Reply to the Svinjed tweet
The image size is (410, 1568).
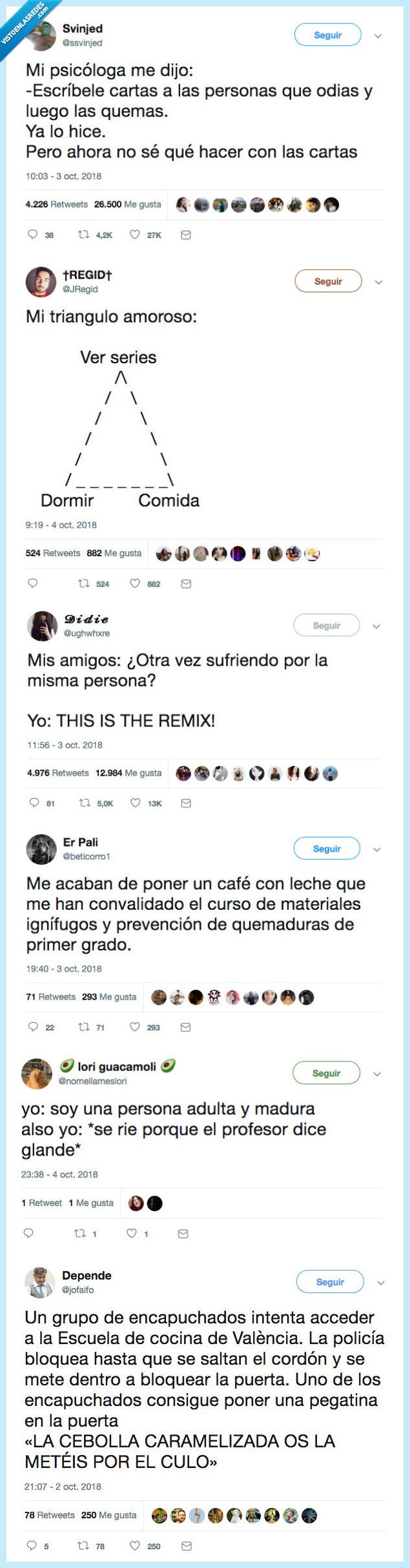click(x=32, y=235)
